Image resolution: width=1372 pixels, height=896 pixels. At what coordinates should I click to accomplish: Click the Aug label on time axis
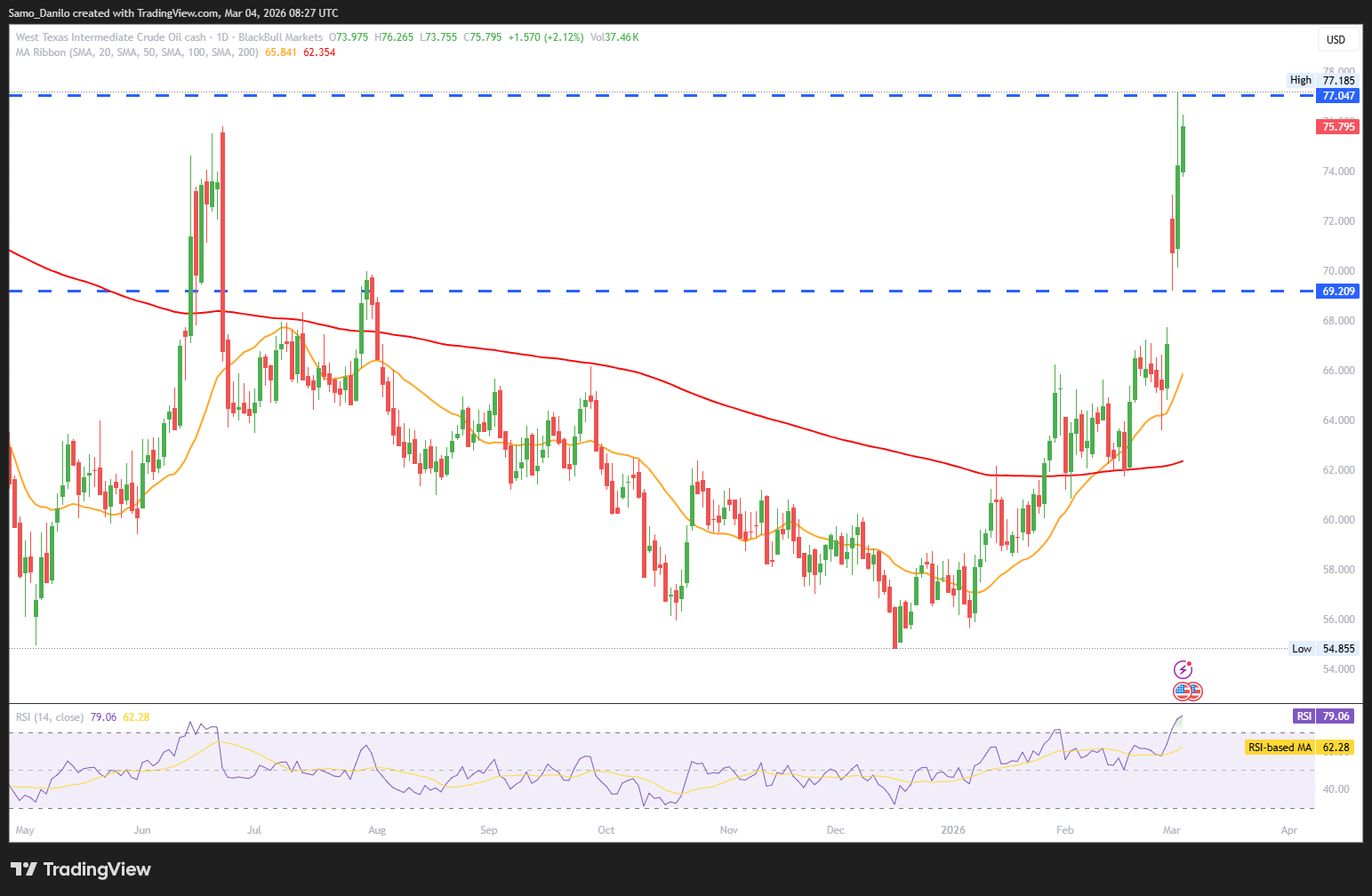click(x=376, y=830)
